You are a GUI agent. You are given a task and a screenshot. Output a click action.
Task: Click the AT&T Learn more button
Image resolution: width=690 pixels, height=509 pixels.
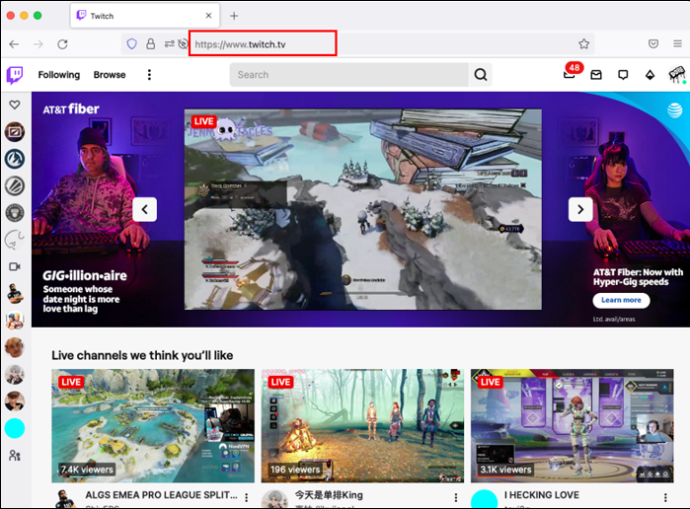point(621,300)
